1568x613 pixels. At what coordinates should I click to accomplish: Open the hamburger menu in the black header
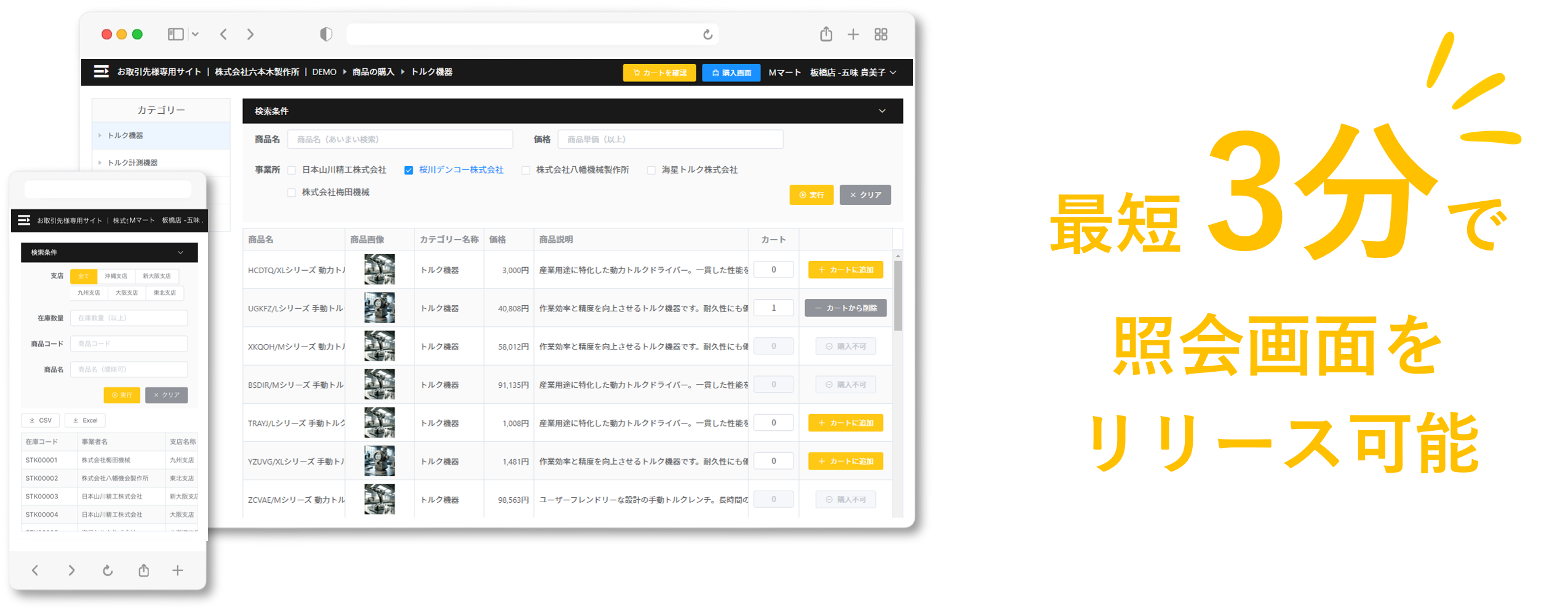[x=101, y=72]
